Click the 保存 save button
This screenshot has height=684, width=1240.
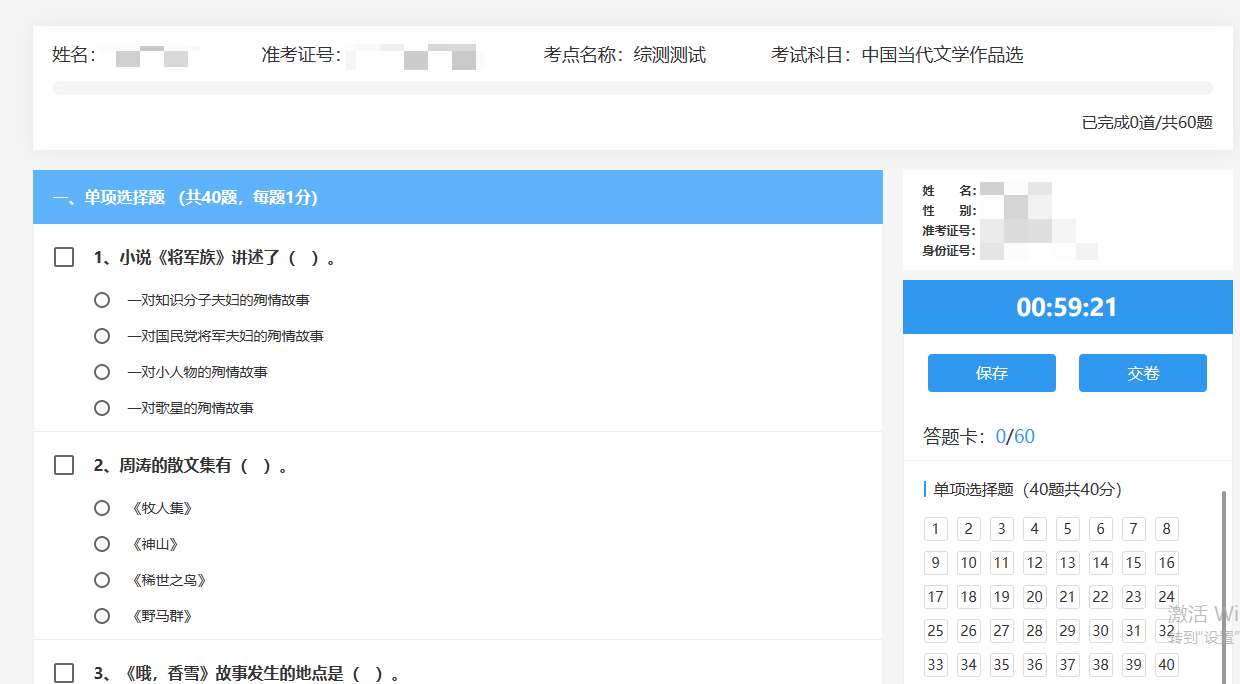(x=991, y=373)
